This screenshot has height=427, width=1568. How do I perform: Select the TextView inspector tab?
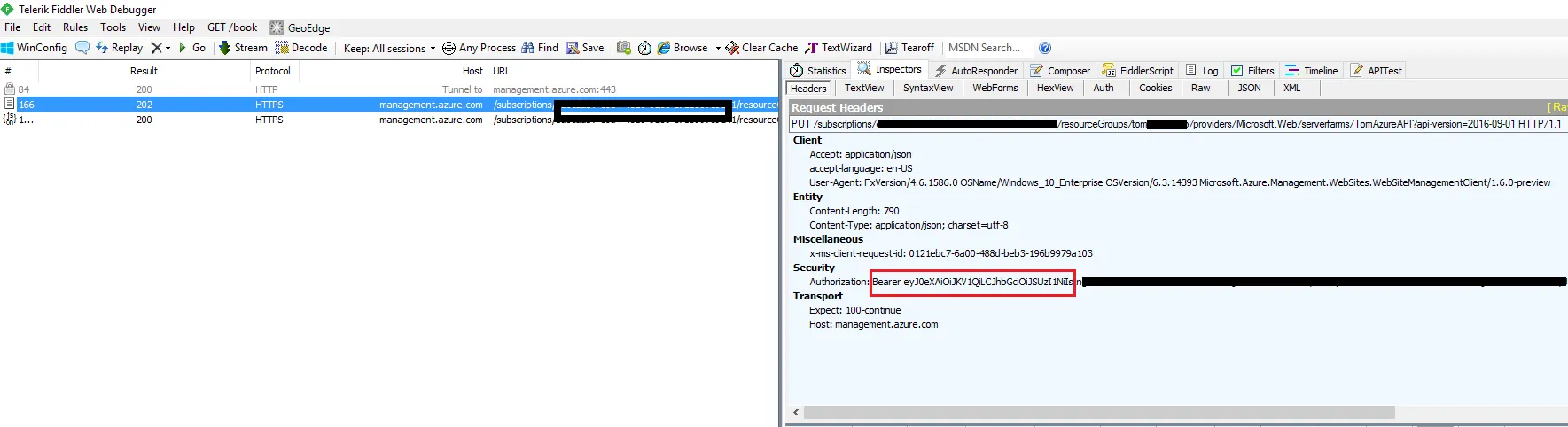coord(864,88)
